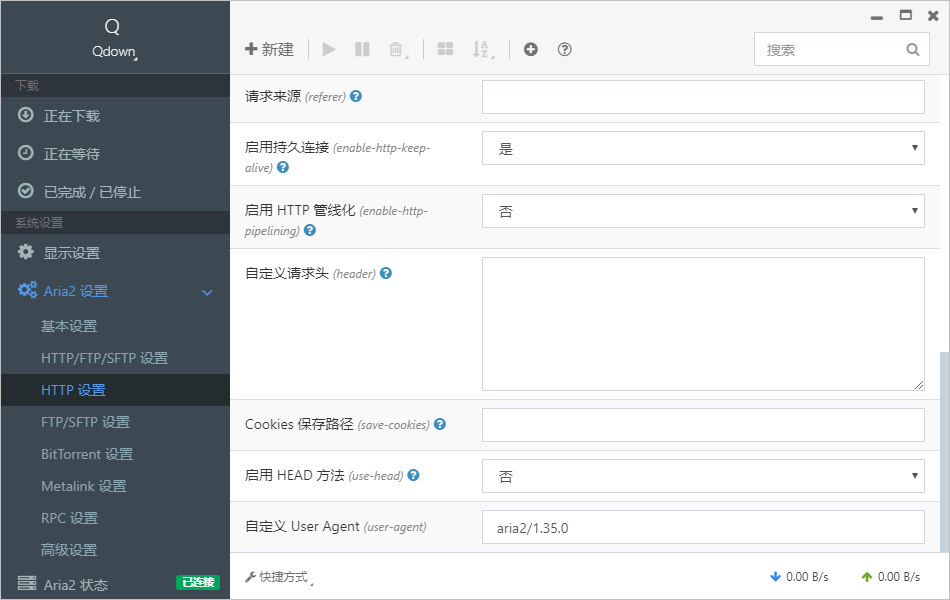The image size is (950, 600).
Task: Click the 自定义请求头 header textarea
Action: pyautogui.click(x=703, y=324)
